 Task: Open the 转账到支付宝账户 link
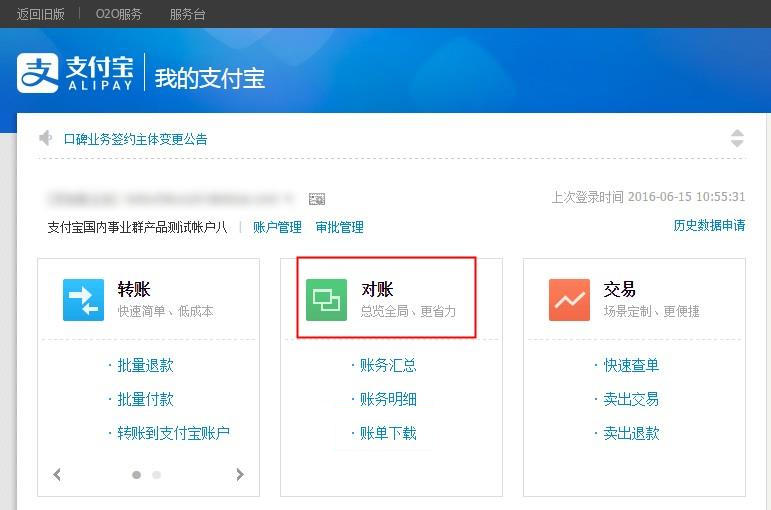pos(174,433)
